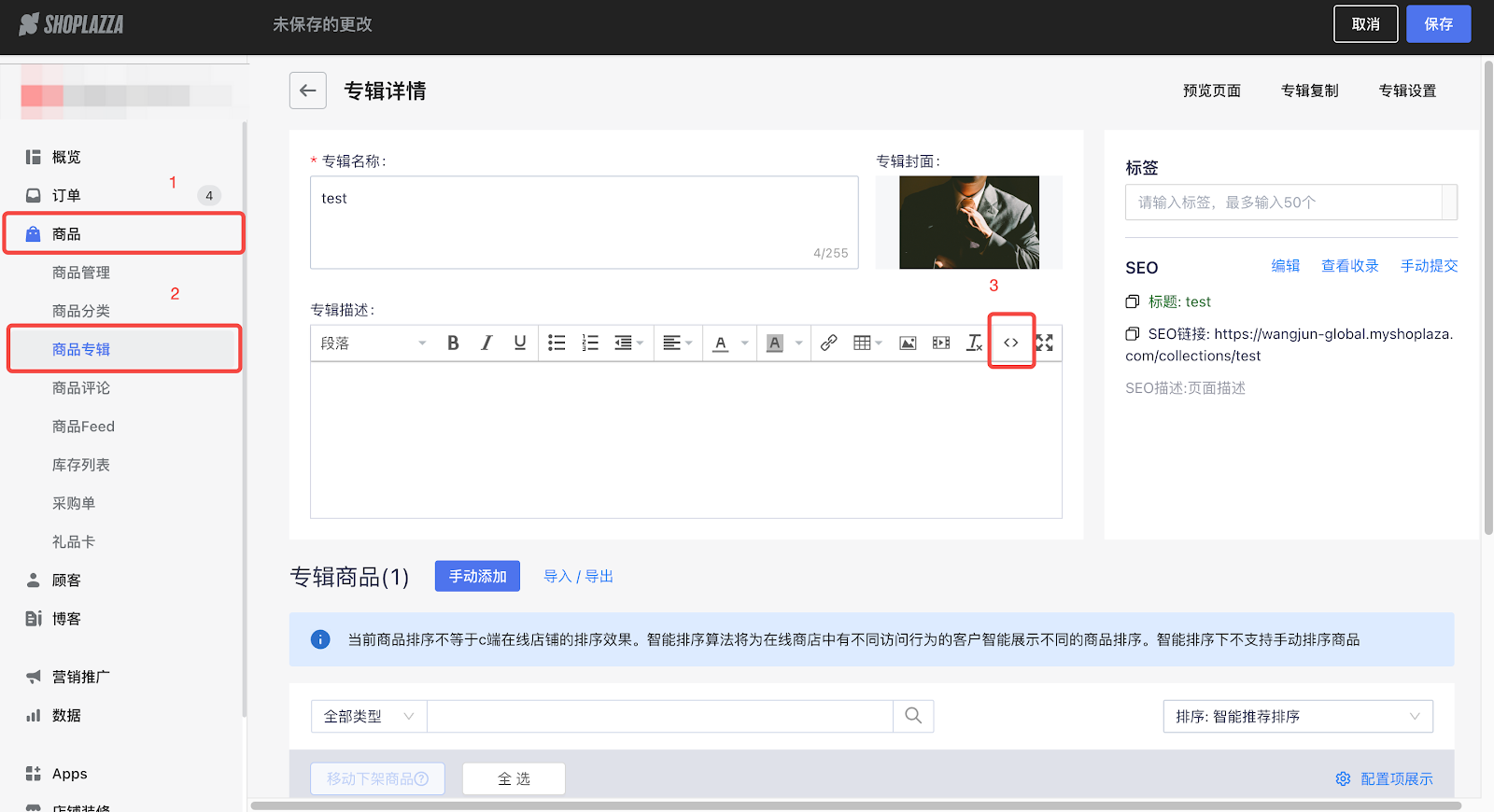Image resolution: width=1494 pixels, height=812 pixels.
Task: Insert a video into the description
Action: pyautogui.click(x=941, y=343)
